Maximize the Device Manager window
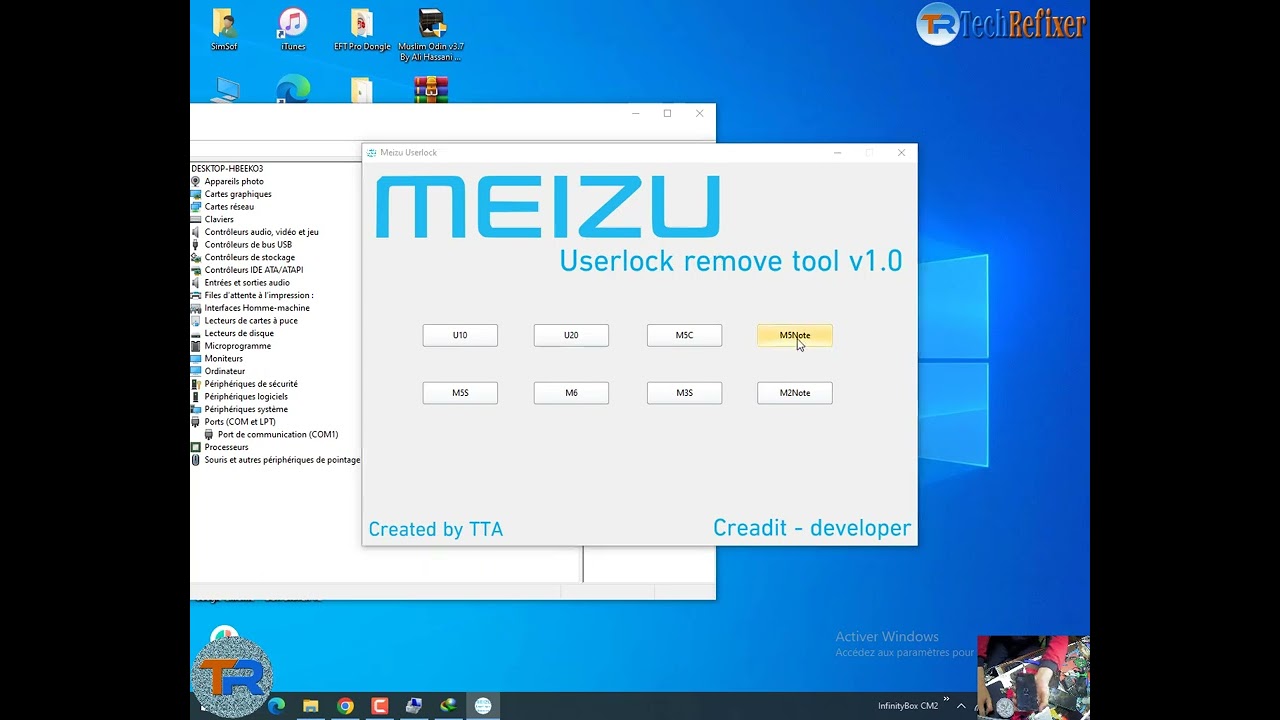Screen dimensions: 1280x720 click(x=667, y=113)
